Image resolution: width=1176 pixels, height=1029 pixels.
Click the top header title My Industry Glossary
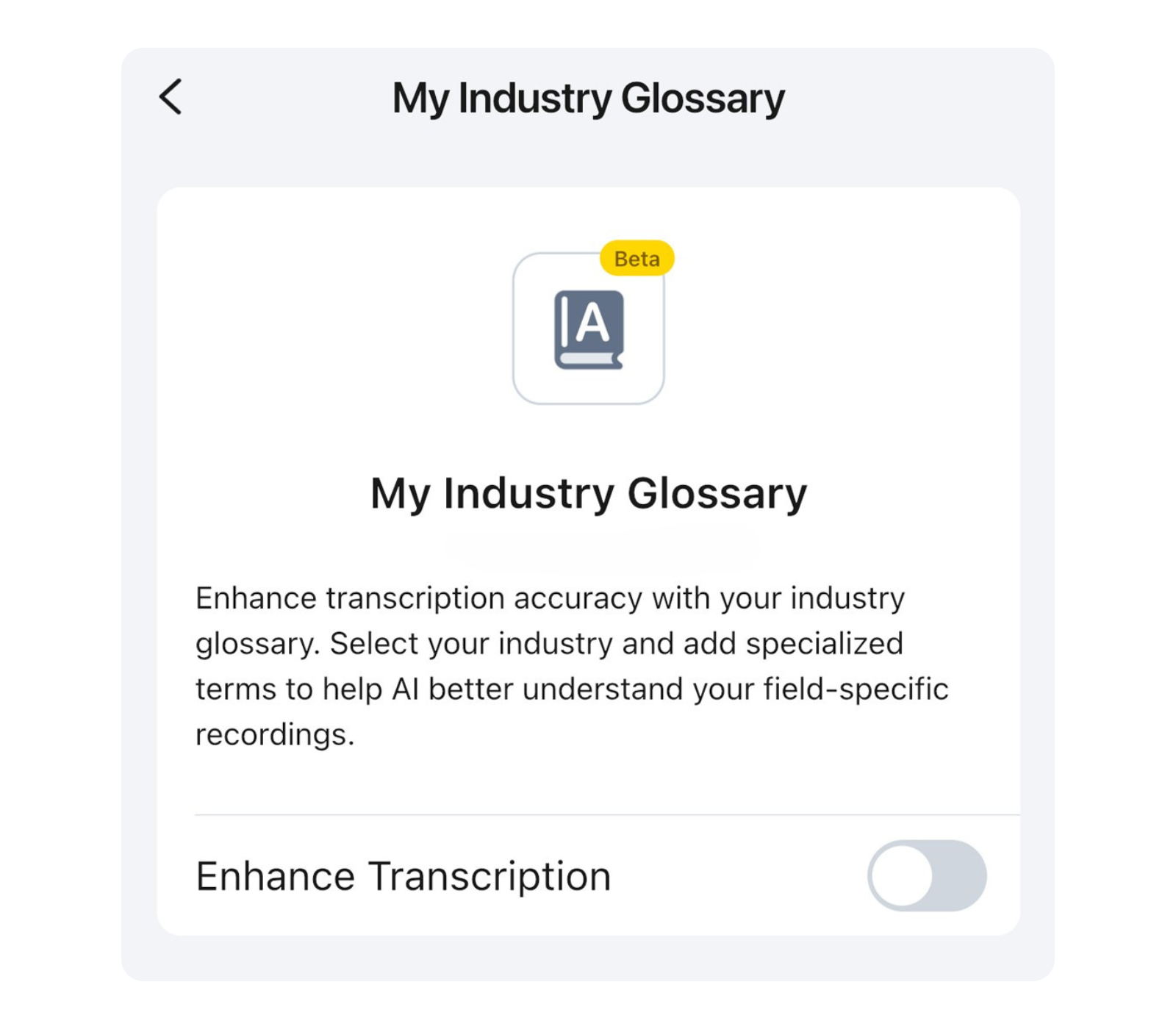click(588, 98)
